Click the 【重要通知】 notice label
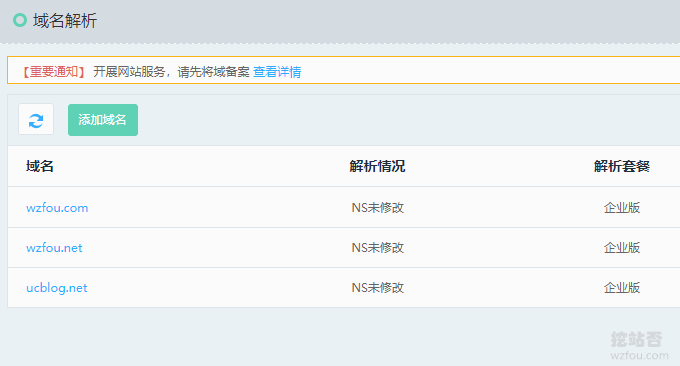Image resolution: width=680 pixels, height=366 pixels. tap(54, 72)
